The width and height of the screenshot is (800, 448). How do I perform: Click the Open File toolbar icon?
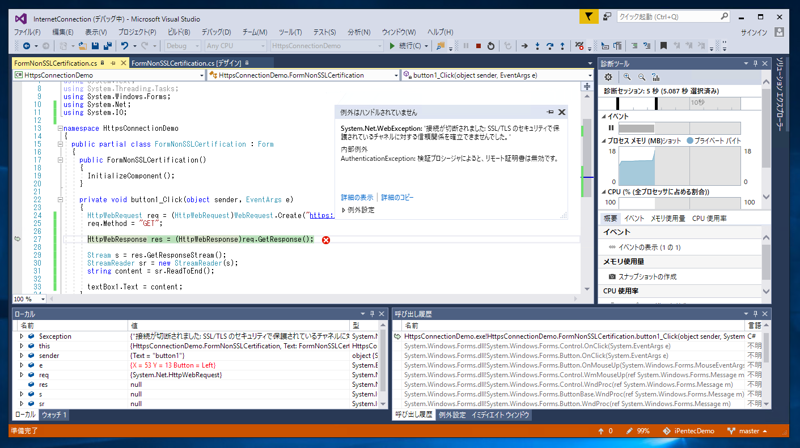pos(82,46)
